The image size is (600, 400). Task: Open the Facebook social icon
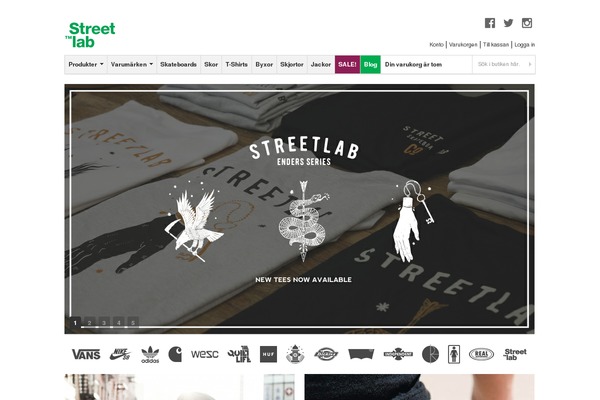(490, 23)
